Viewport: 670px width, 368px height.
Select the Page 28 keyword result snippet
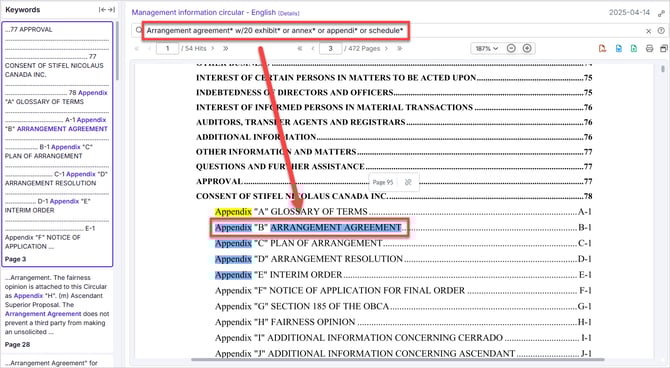coord(57,311)
